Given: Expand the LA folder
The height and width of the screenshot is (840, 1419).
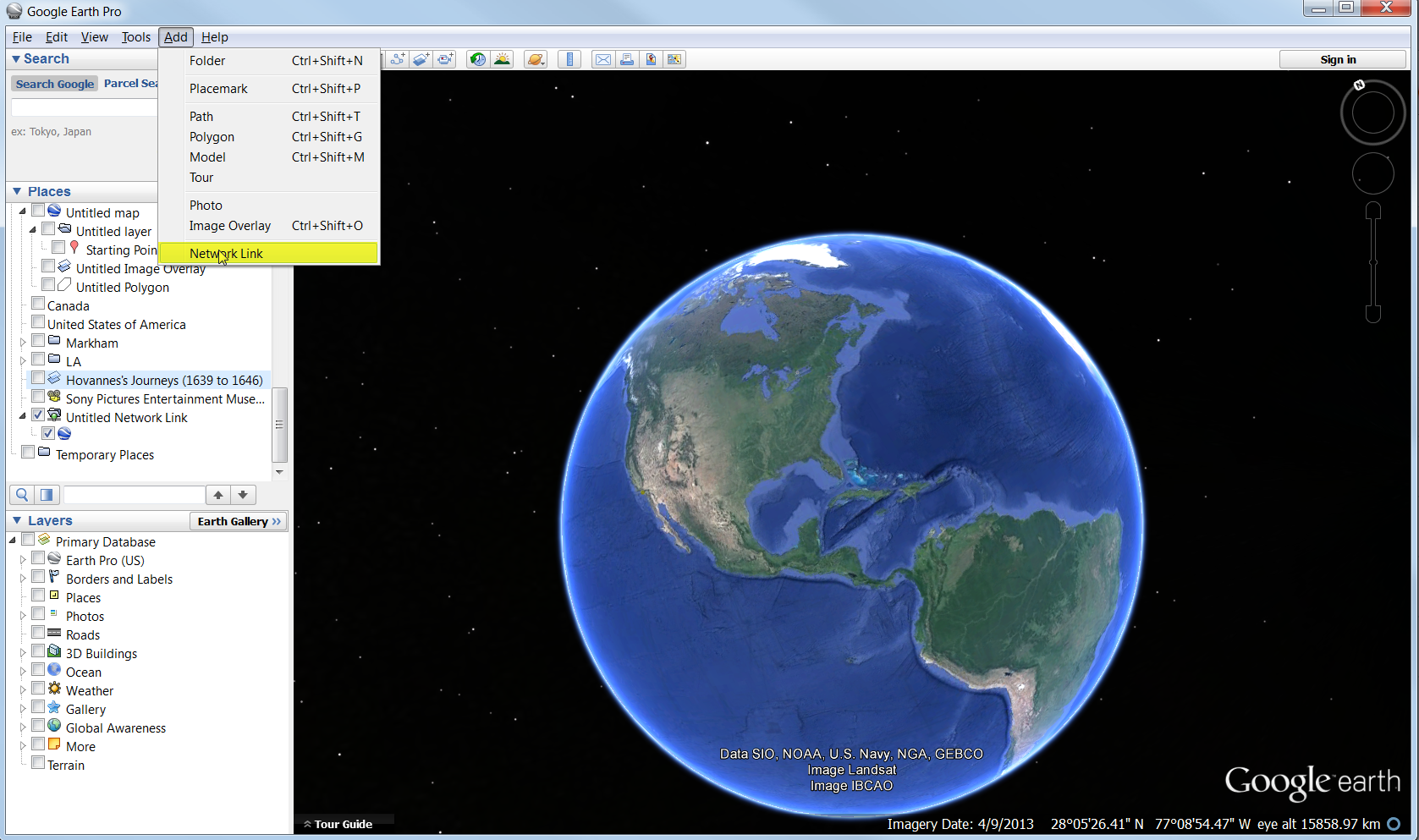Looking at the screenshot, I should 23,362.
